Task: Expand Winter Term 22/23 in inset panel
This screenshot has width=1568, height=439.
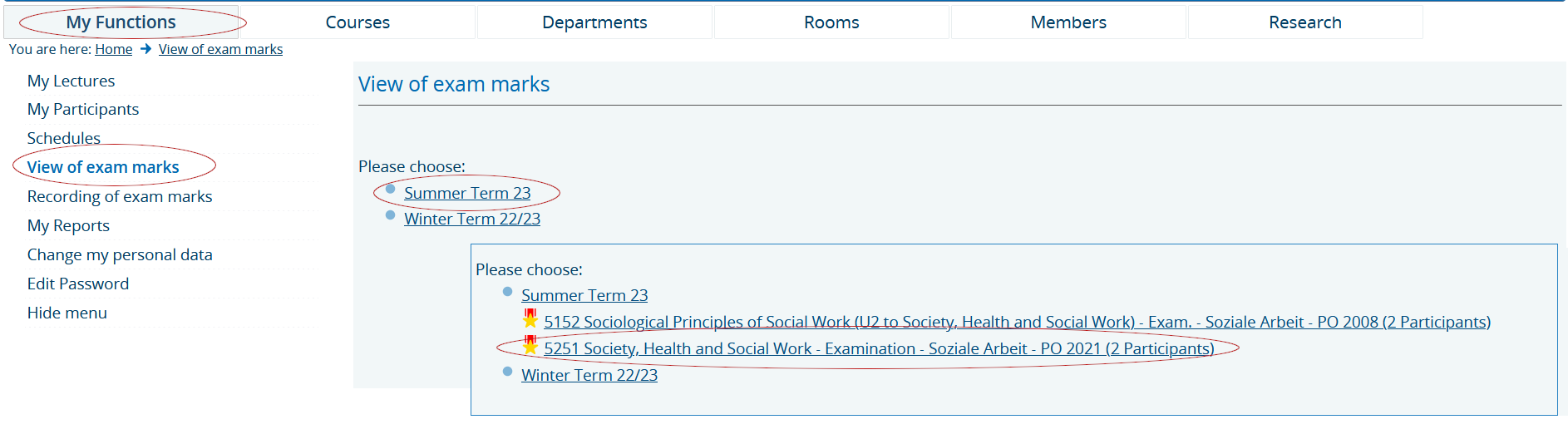Action: [x=589, y=375]
